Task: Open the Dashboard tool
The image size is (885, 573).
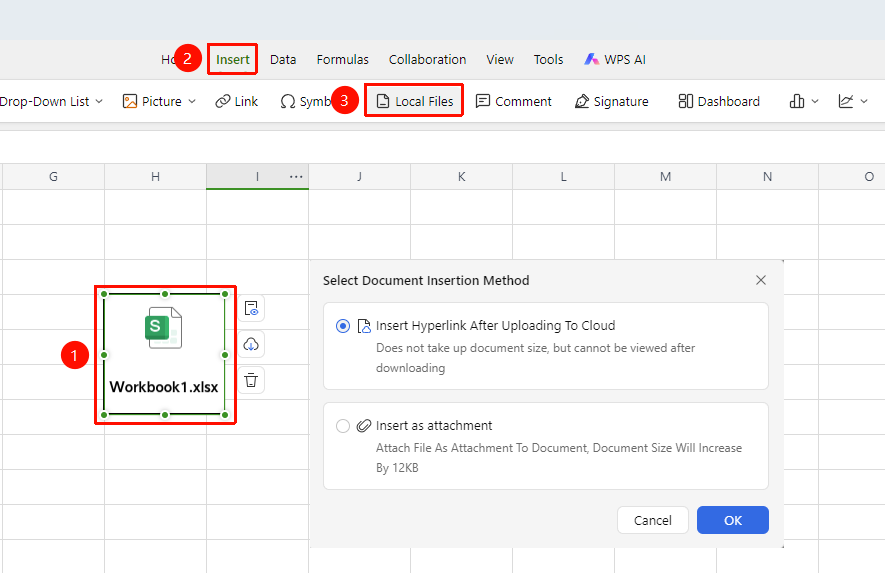Action: pyautogui.click(x=719, y=102)
